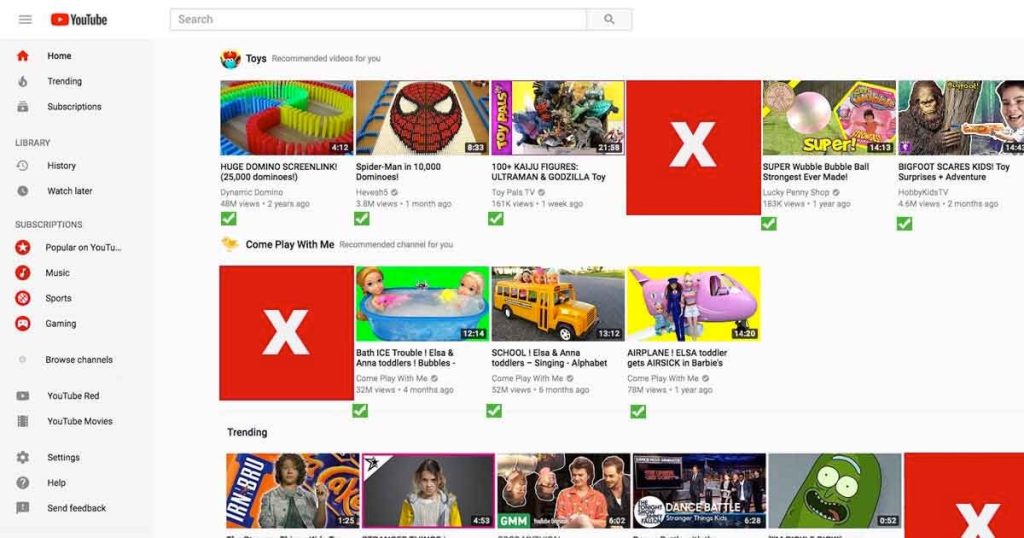
Task: Click Send feedback in sidebar
Action: [76, 508]
